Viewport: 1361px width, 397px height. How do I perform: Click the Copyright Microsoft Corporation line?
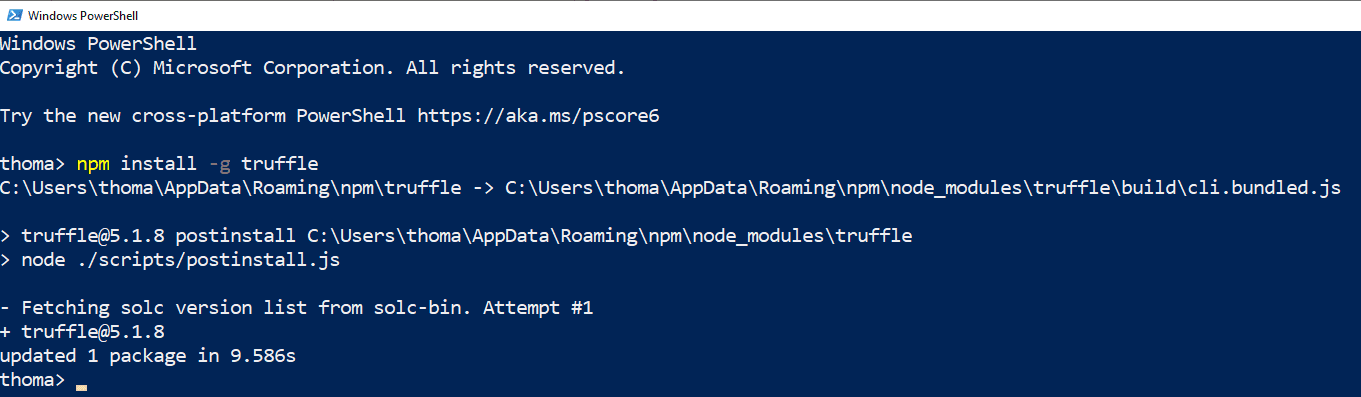click(312, 68)
